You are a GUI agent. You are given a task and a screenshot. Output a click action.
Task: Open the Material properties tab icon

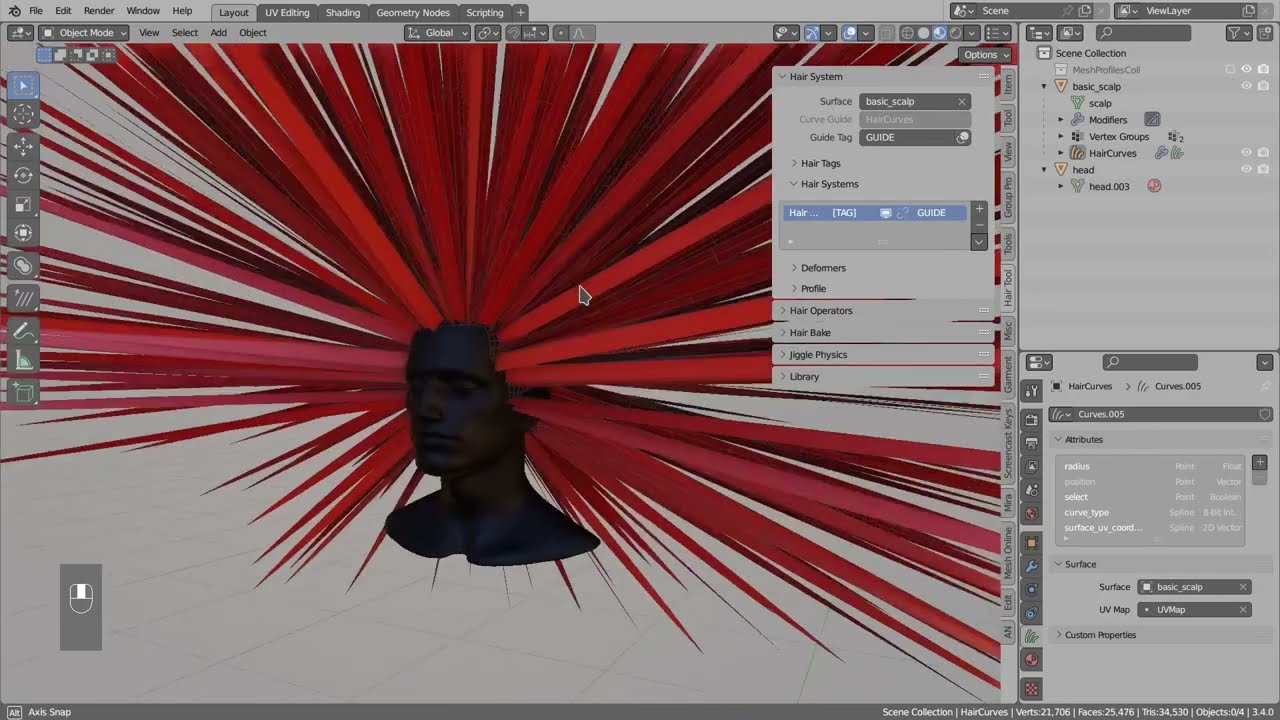(x=1031, y=660)
